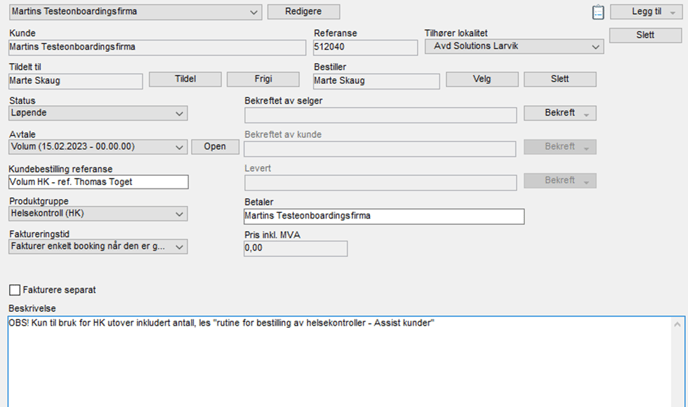
Task: Expand the Tilhører lokalitet dropdown
Action: click(596, 47)
